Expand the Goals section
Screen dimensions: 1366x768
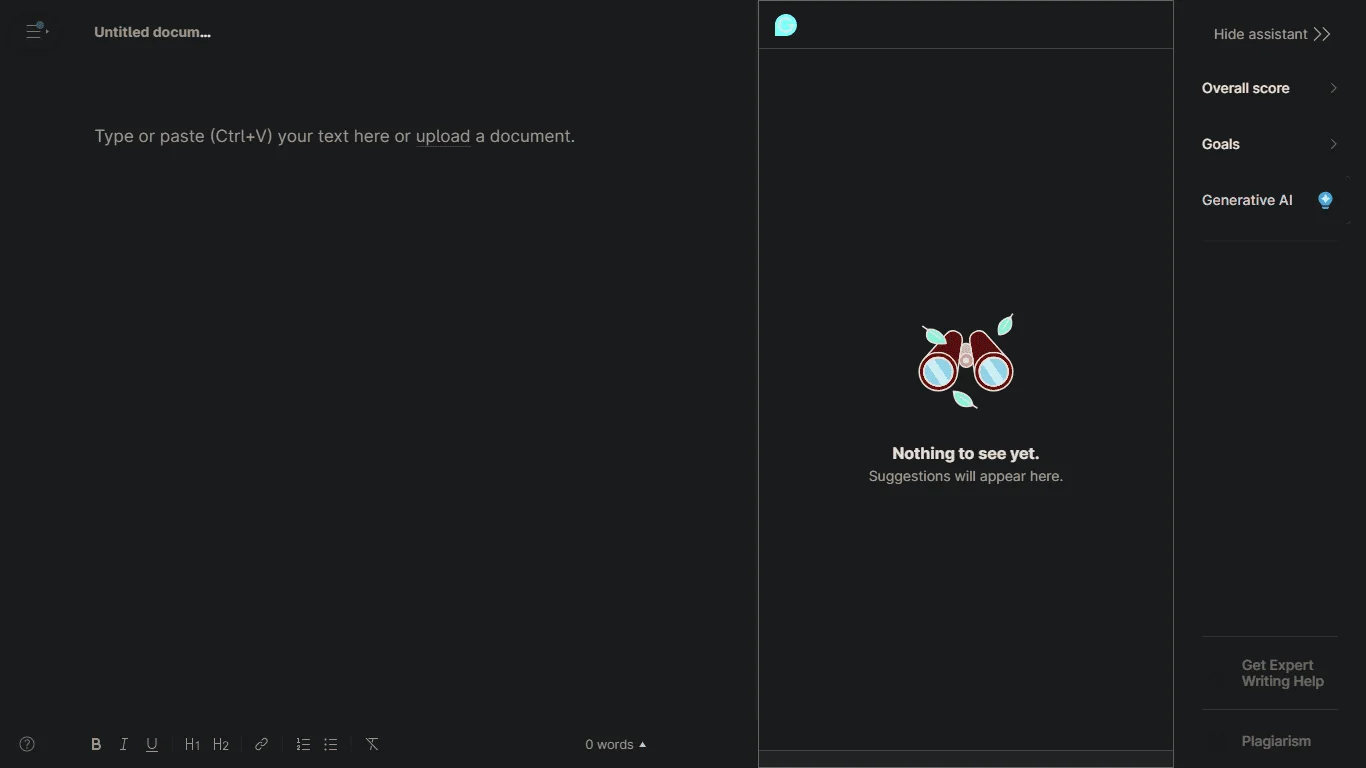[1269, 144]
